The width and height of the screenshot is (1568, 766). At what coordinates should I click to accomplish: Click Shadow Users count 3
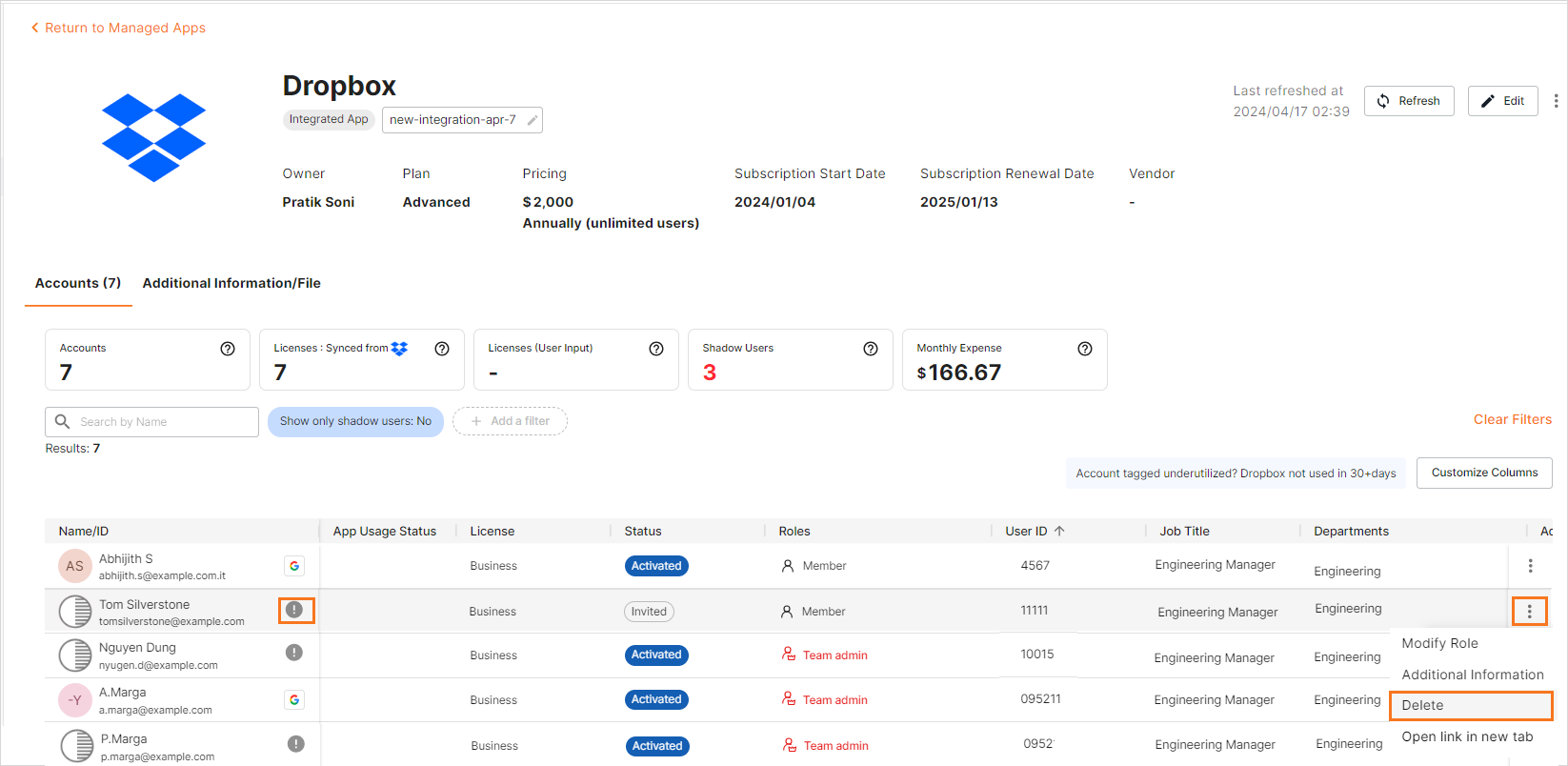pos(710,373)
